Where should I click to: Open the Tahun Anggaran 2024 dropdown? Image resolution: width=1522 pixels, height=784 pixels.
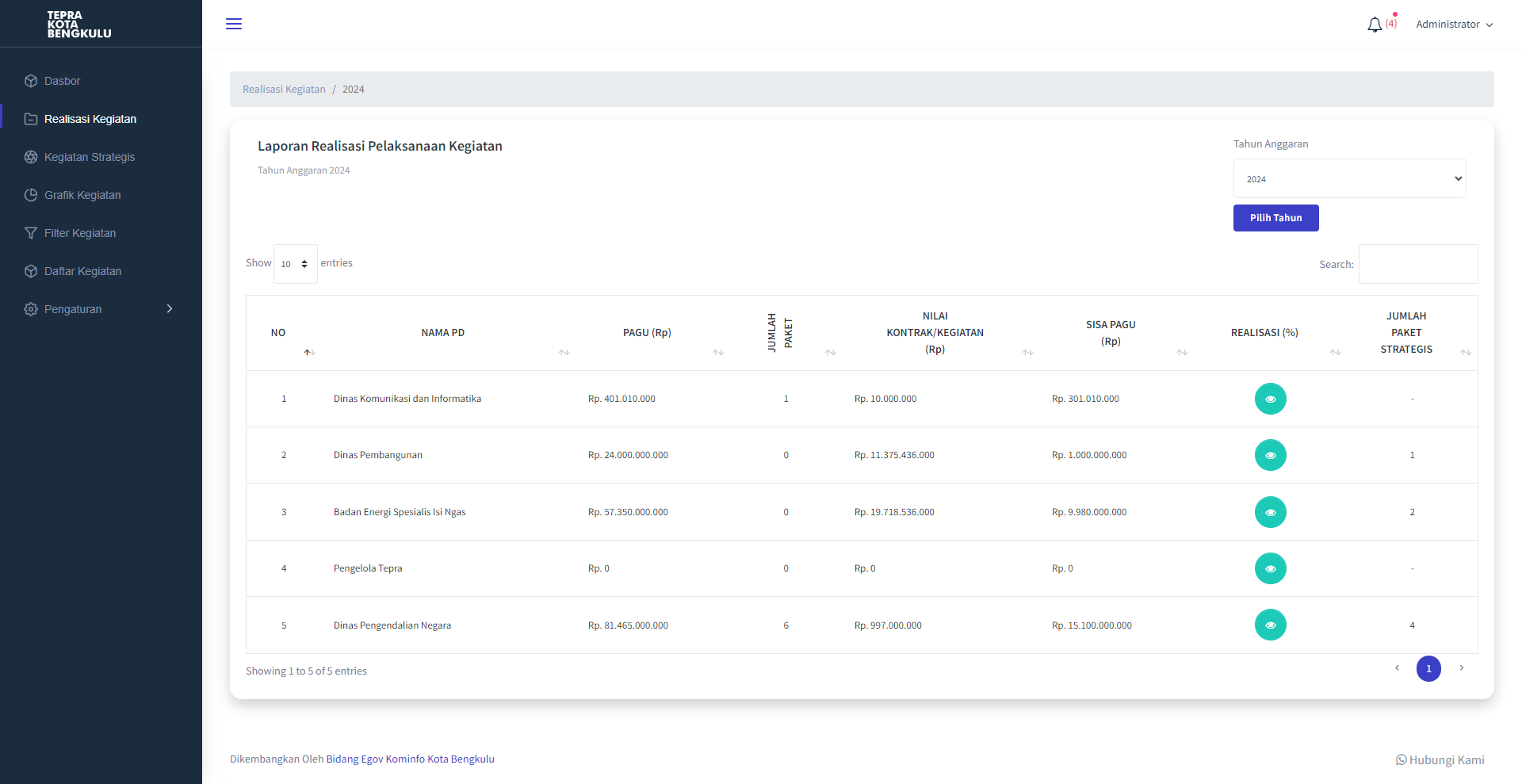click(1349, 178)
